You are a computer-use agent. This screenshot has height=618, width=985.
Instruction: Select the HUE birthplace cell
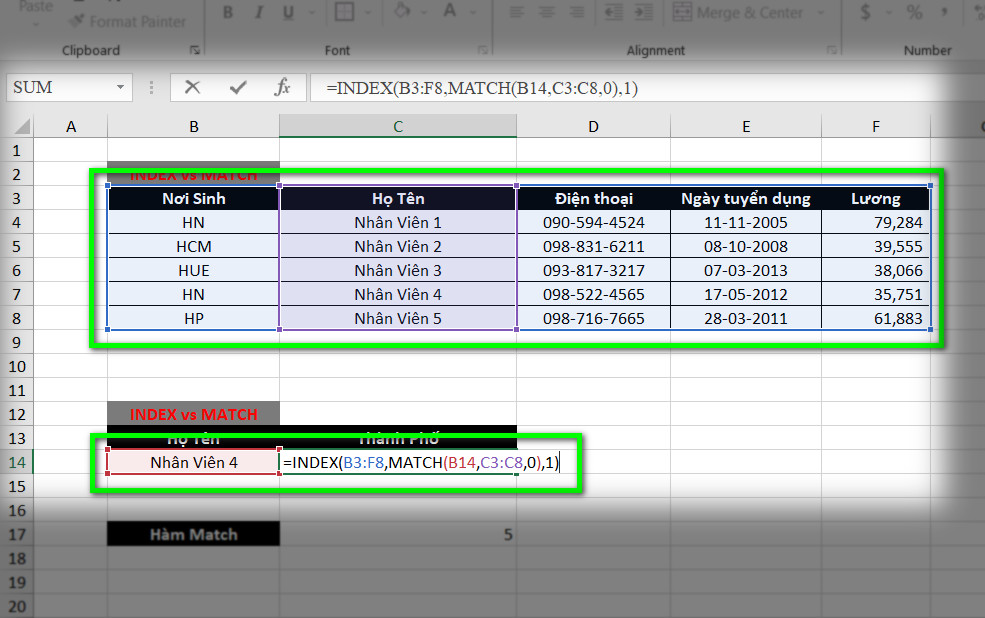tap(193, 271)
